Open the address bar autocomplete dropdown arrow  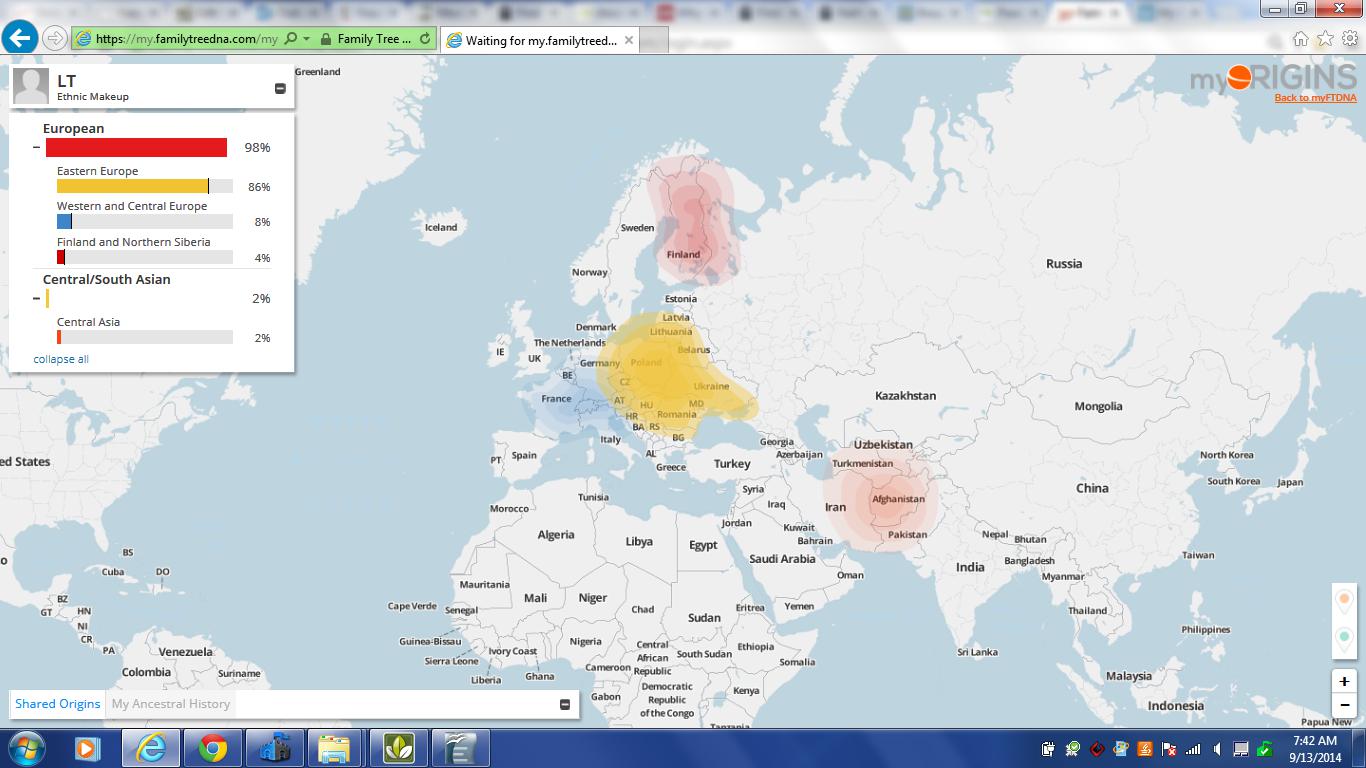306,39
